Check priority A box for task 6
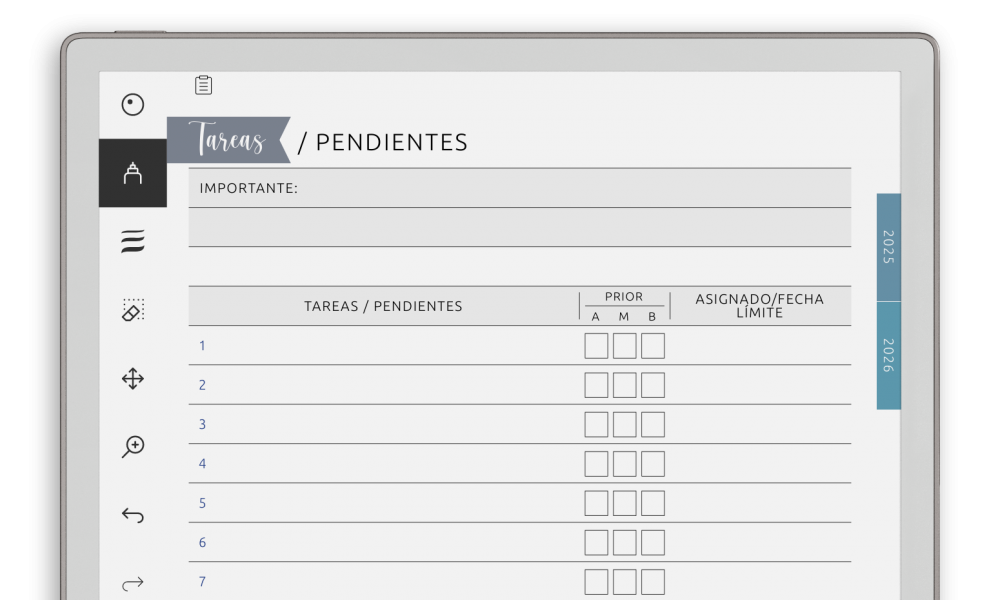 (x=596, y=543)
